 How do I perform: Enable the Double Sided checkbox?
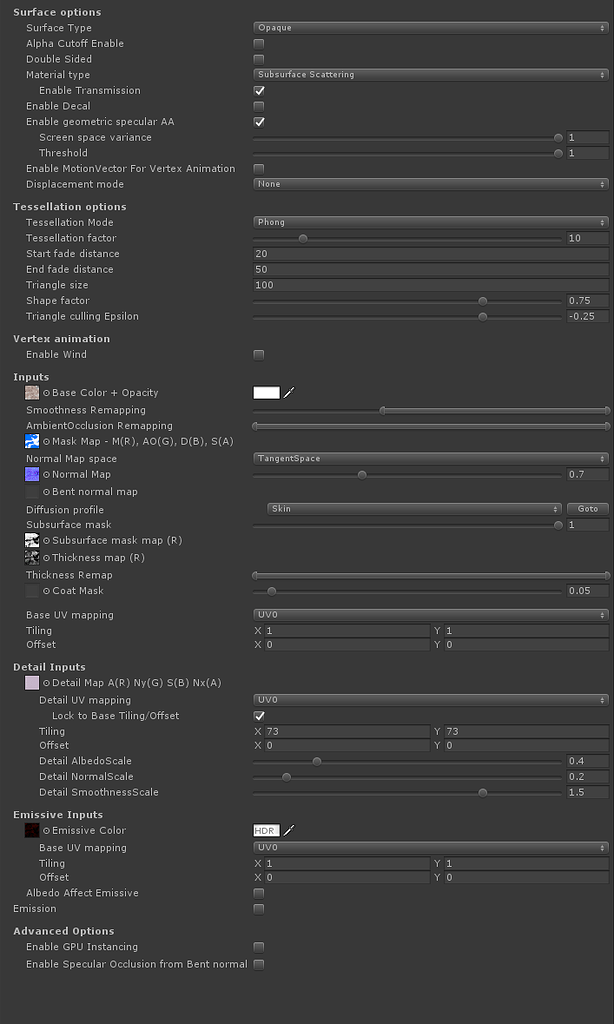click(259, 60)
